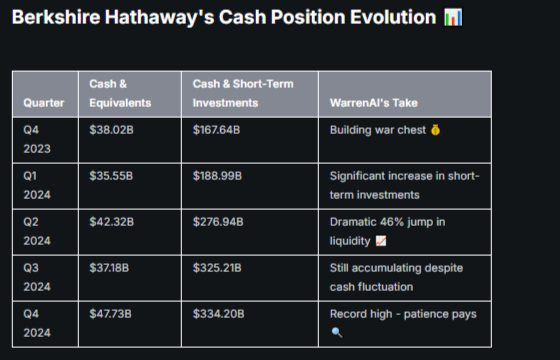560x360 pixels.
Task: Click the WarrenAI's Take column header
Action: (x=374, y=103)
